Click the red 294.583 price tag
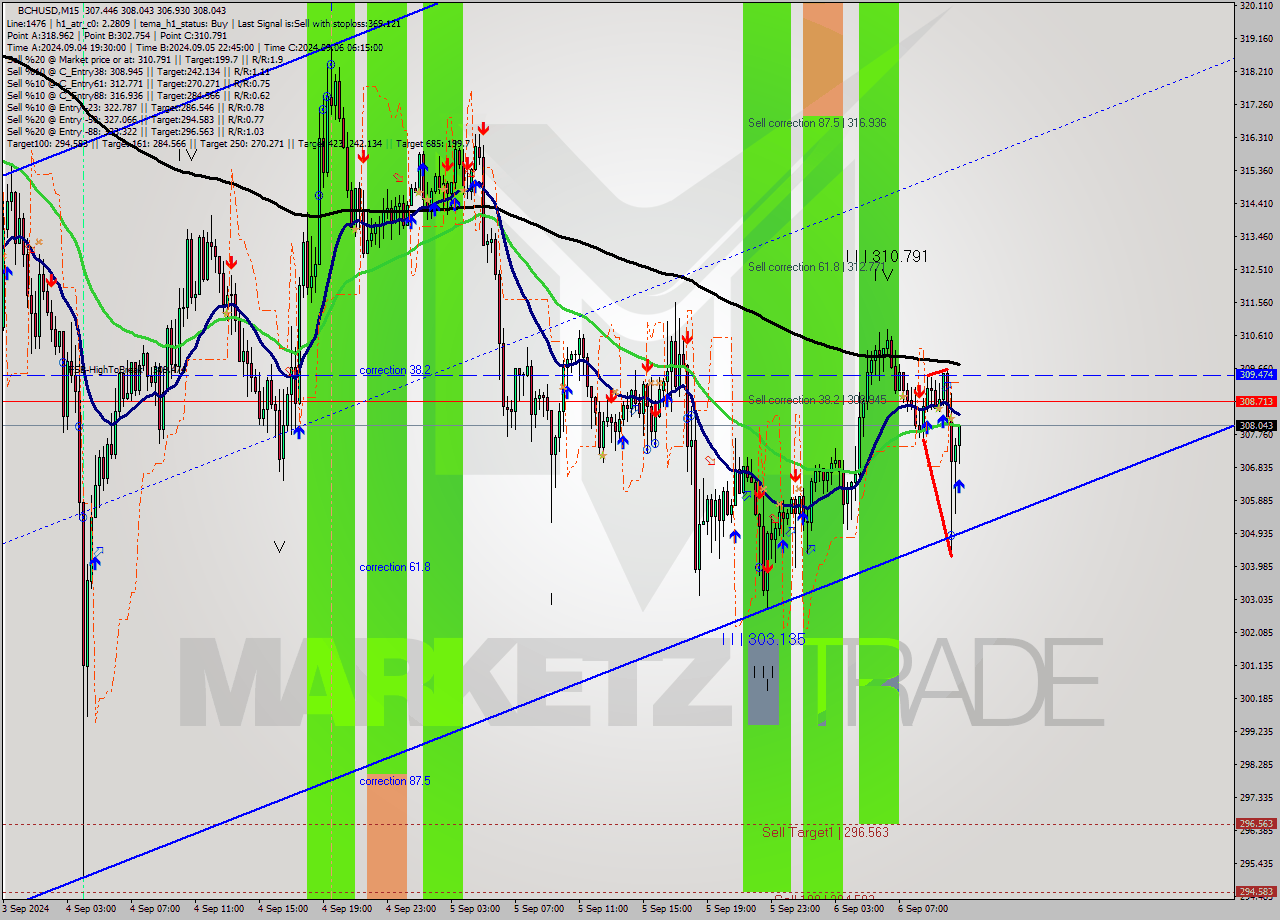This screenshot has height=920, width=1280. (x=1255, y=891)
